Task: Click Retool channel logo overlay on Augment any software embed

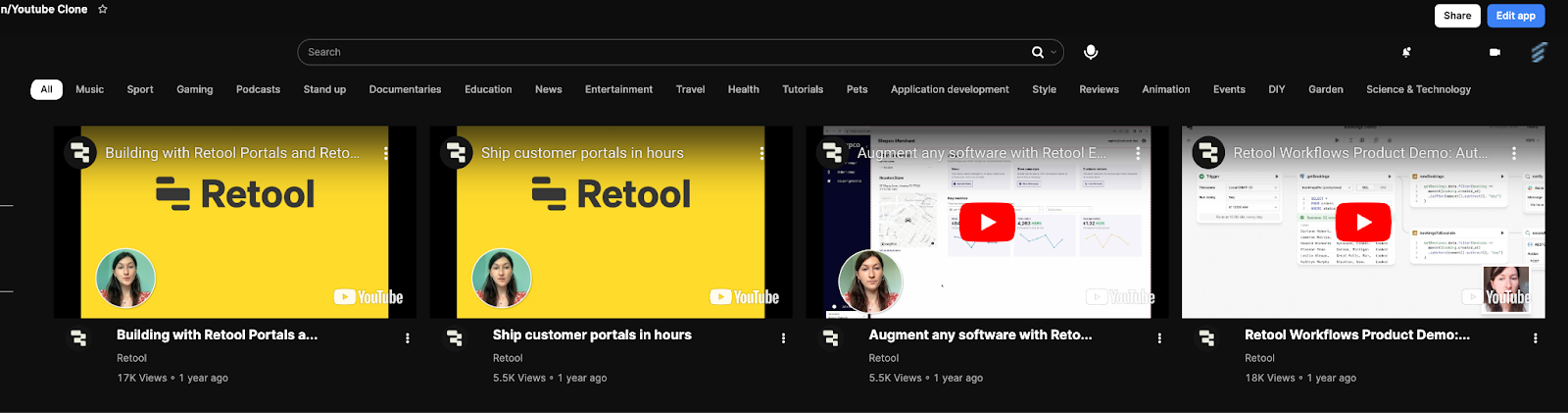Action: 833,153
